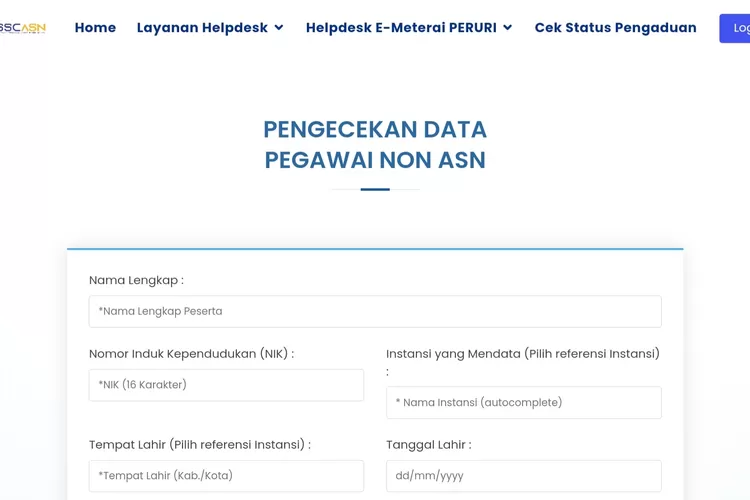Screen dimensions: 750x500
Task: Click the 'PENGECEKAN DATA PEGAWAI NON ASN' heading
Action: (x=375, y=144)
